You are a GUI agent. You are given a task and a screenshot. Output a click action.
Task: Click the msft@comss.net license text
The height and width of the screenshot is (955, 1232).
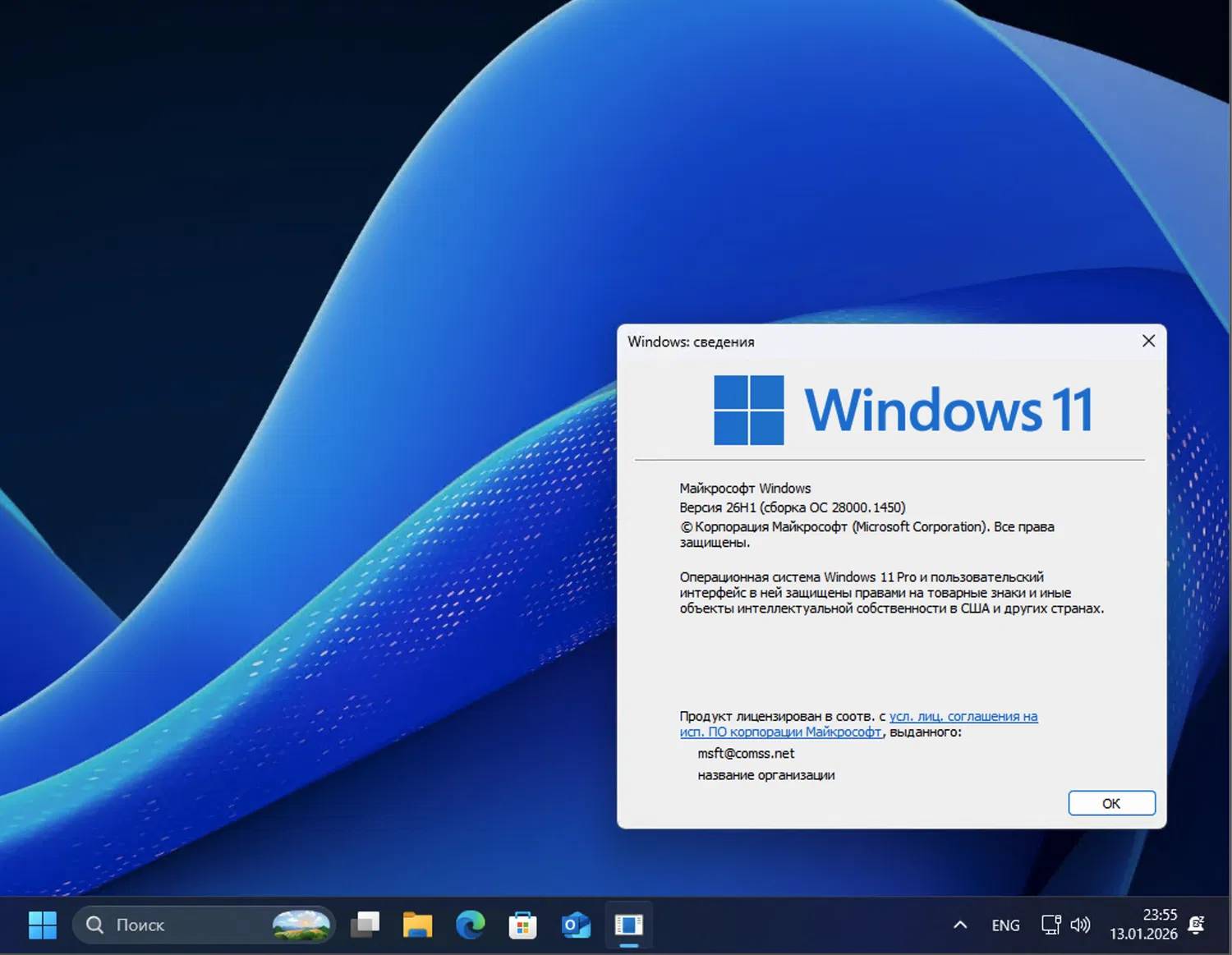(x=744, y=753)
